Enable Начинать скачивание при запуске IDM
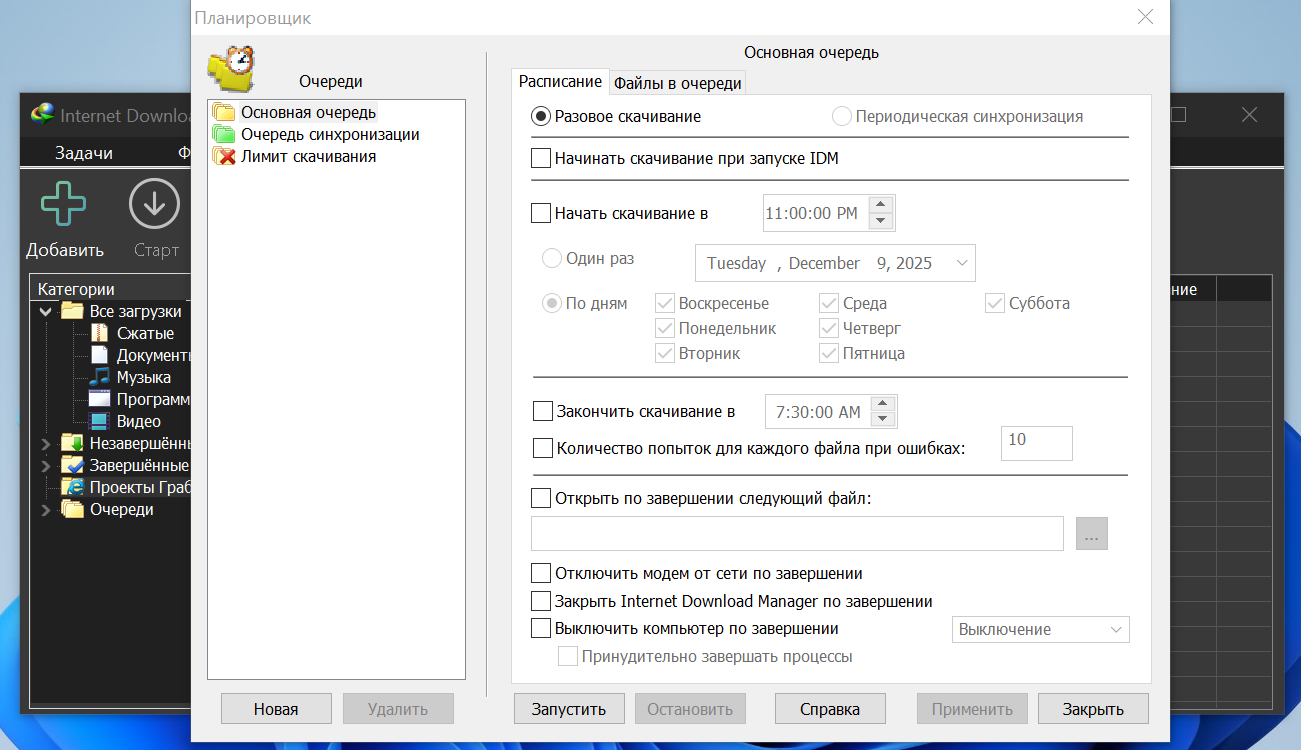The width and height of the screenshot is (1301, 750). coord(541,158)
